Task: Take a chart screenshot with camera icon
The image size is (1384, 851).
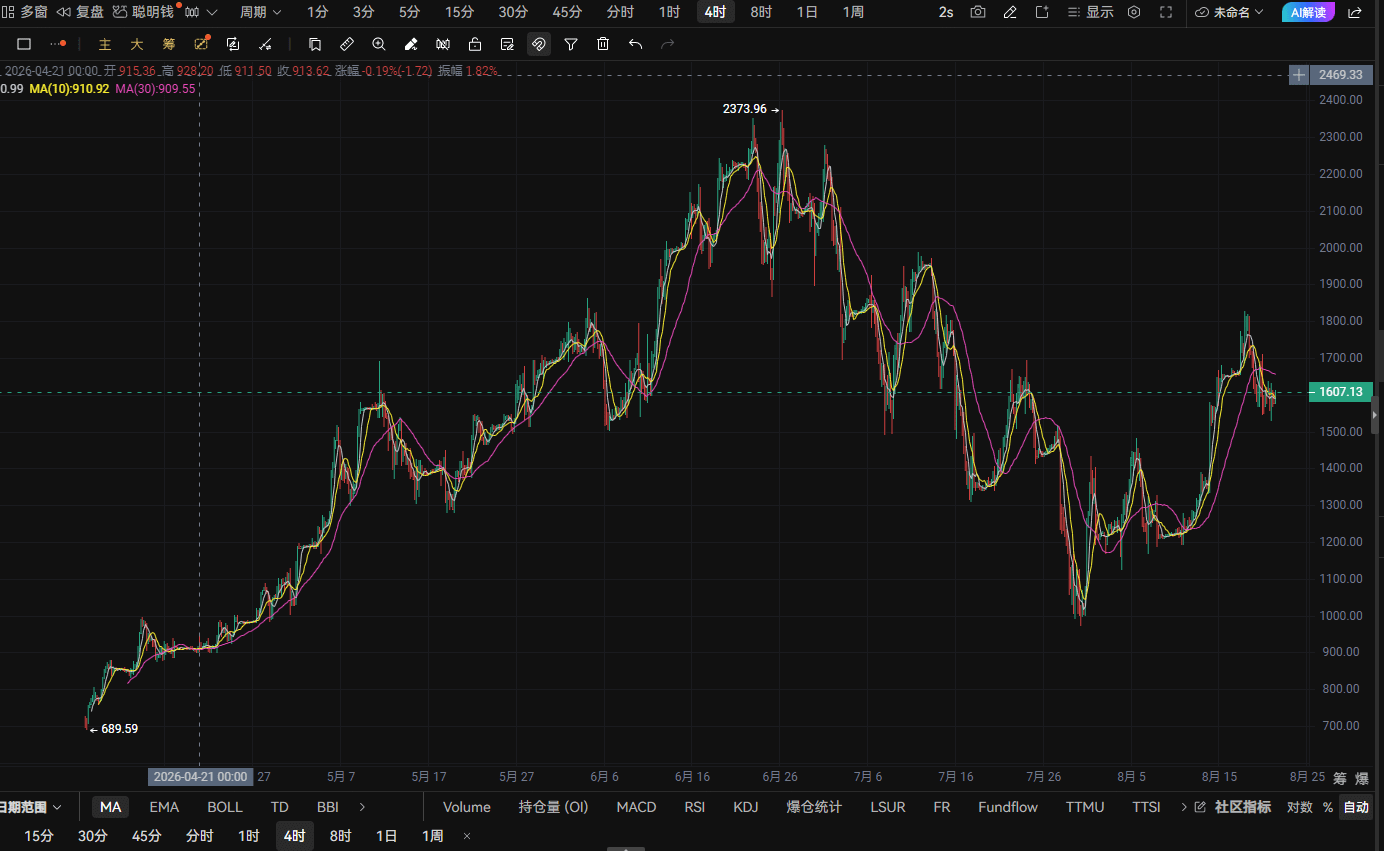Action: [978, 12]
